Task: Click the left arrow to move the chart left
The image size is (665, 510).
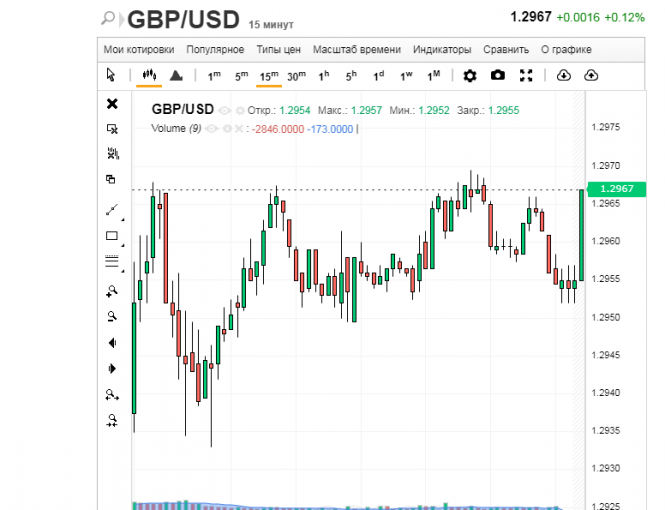Action: tap(112, 343)
